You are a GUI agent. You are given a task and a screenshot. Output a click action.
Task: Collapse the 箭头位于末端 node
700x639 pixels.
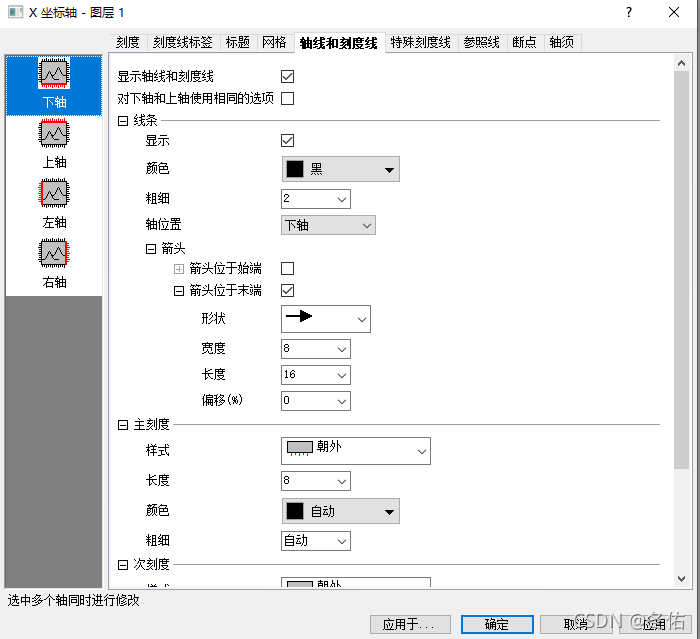pos(179,291)
